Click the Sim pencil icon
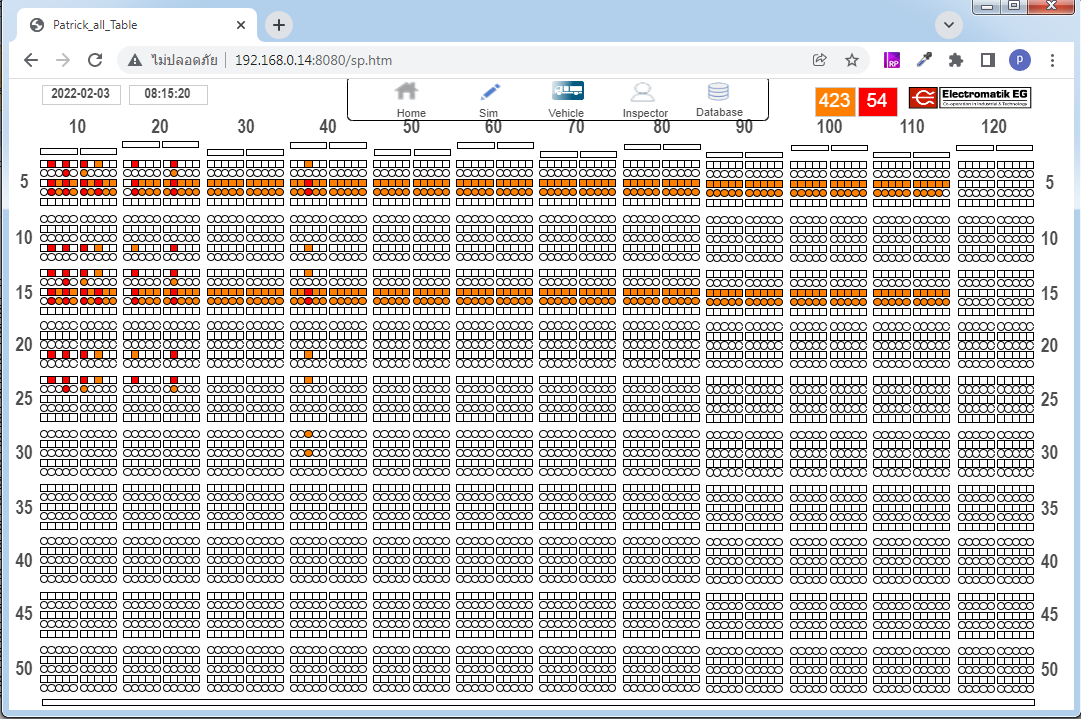Image resolution: width=1081 pixels, height=719 pixels. [489, 92]
